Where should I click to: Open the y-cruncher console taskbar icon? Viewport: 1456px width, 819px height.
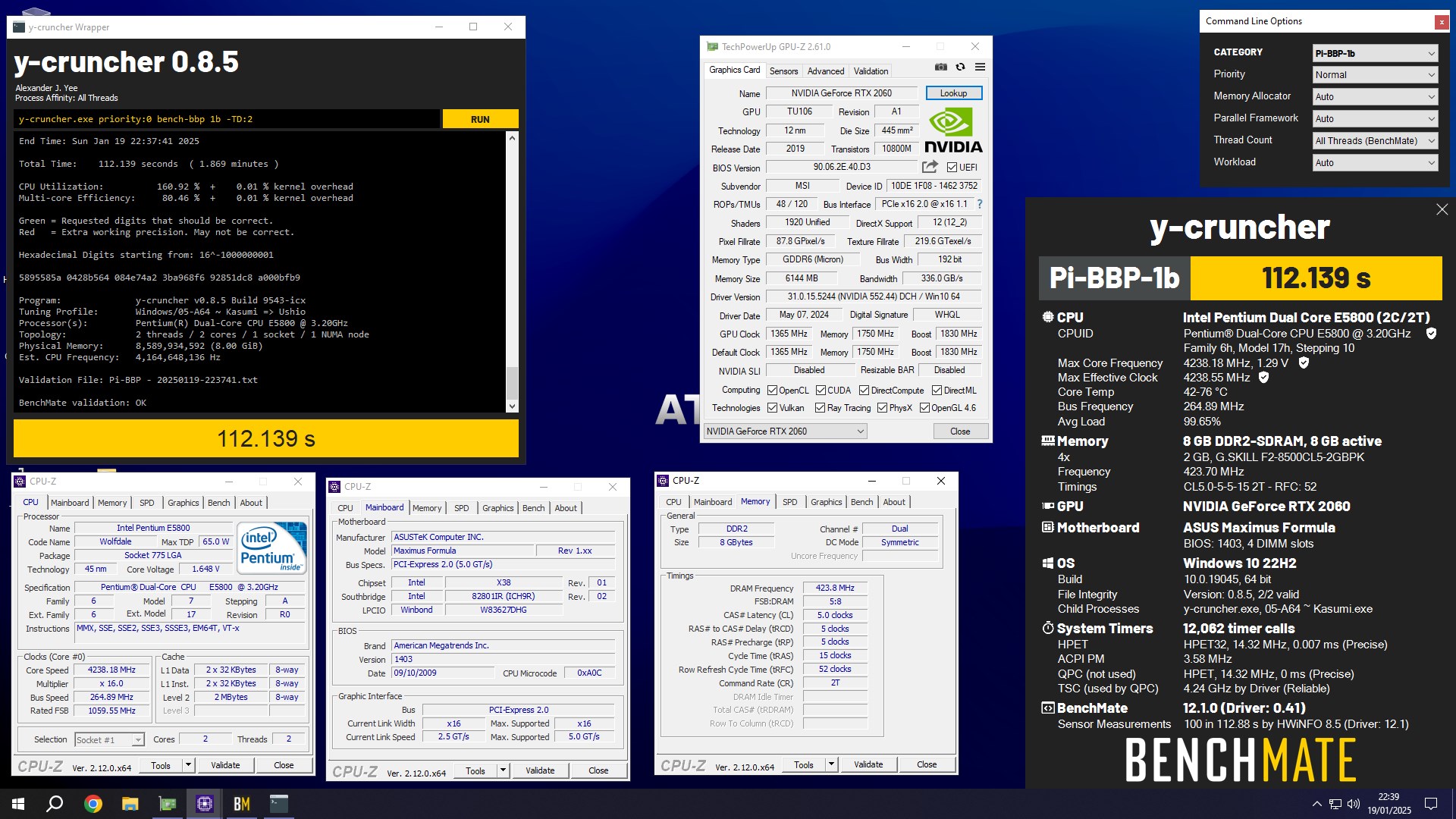click(x=278, y=804)
